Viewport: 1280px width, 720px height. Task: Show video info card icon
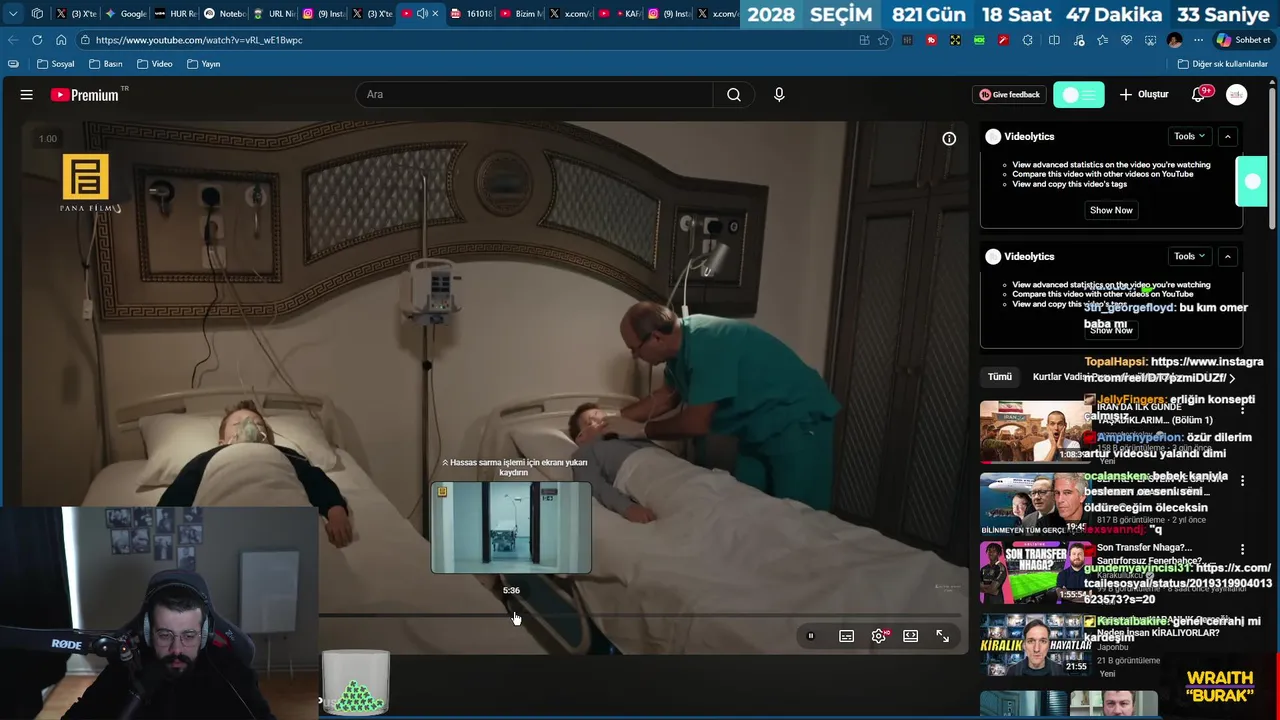click(x=949, y=139)
